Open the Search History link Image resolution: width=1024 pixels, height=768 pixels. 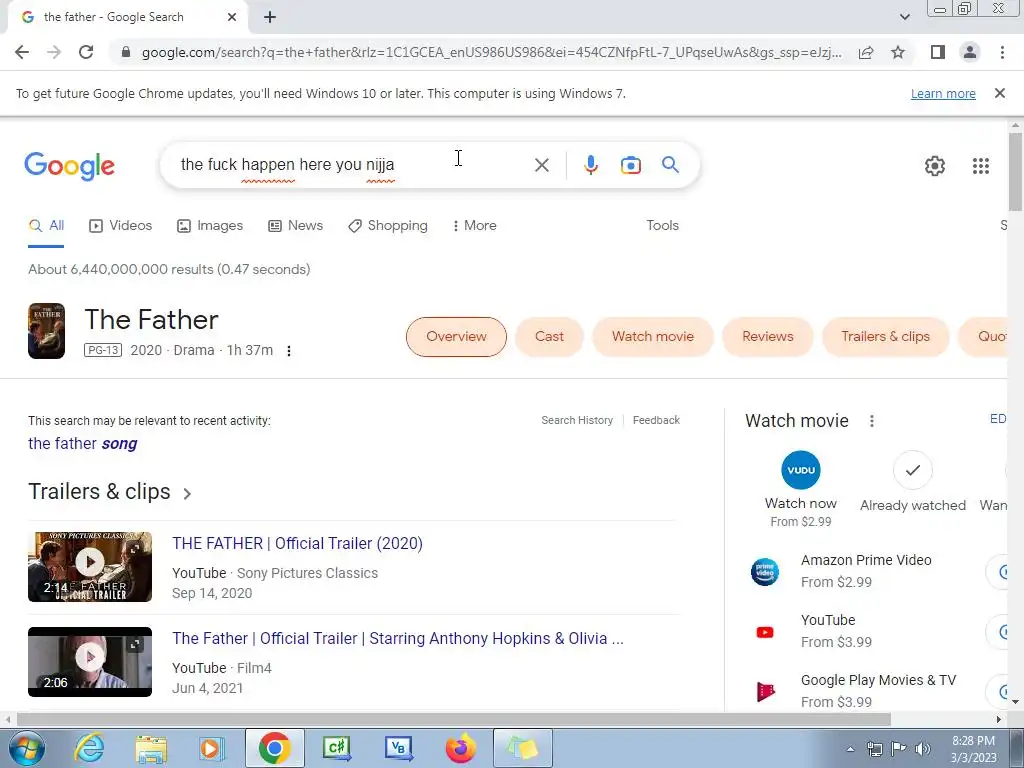pyautogui.click(x=577, y=421)
